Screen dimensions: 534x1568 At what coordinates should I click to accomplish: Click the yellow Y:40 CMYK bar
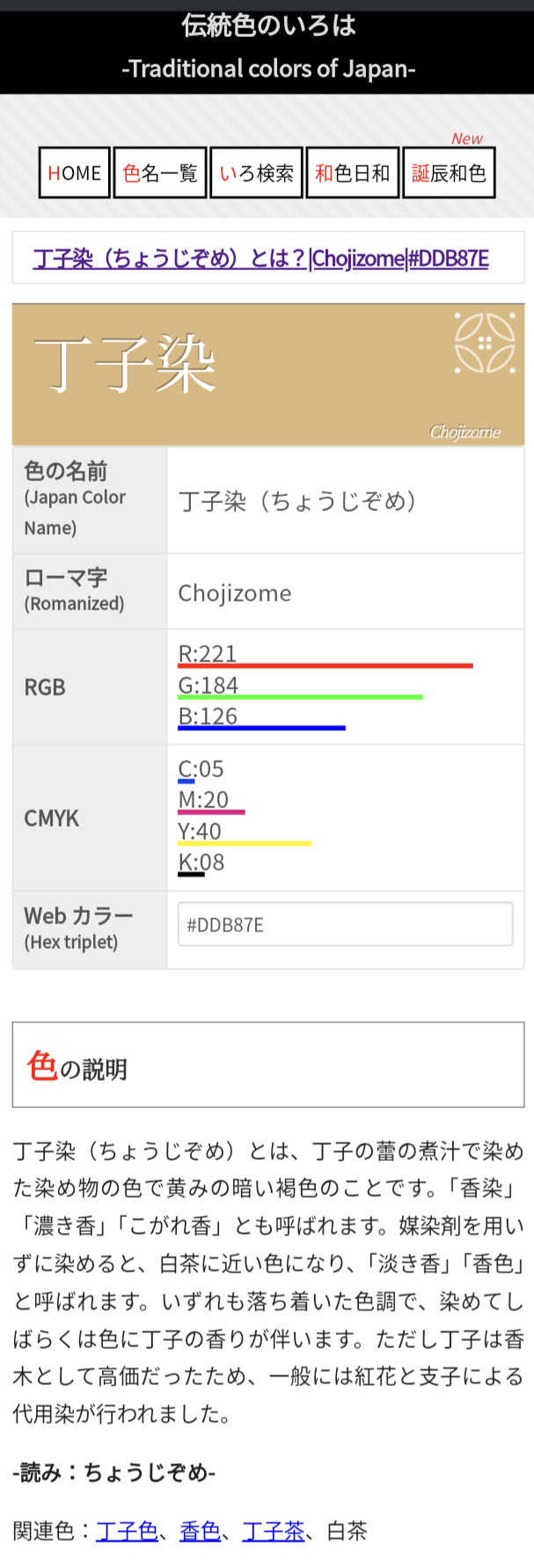[x=245, y=843]
